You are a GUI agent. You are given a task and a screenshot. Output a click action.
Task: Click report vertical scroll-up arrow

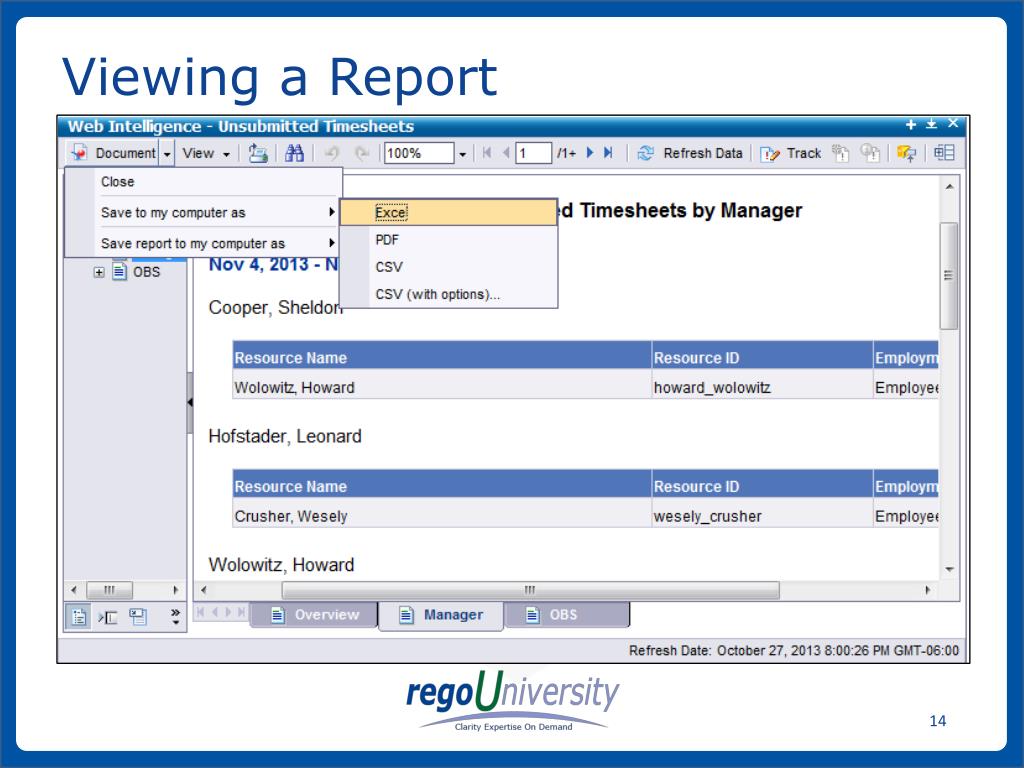[x=950, y=187]
